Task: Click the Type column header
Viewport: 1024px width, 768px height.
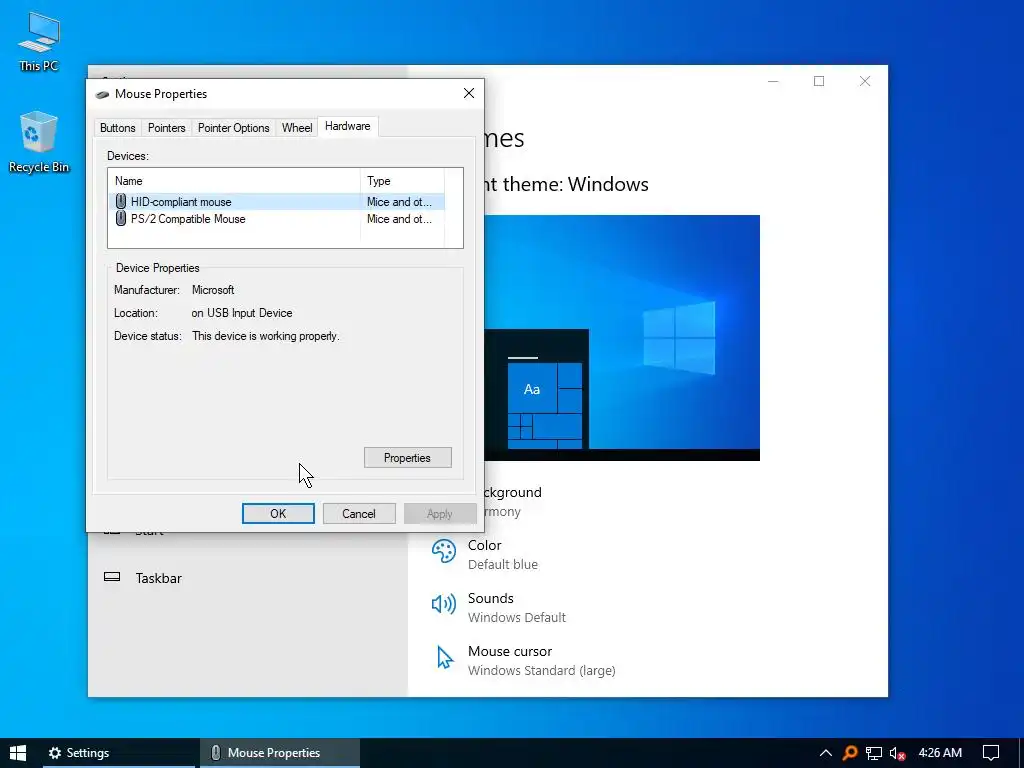Action: pyautogui.click(x=402, y=181)
